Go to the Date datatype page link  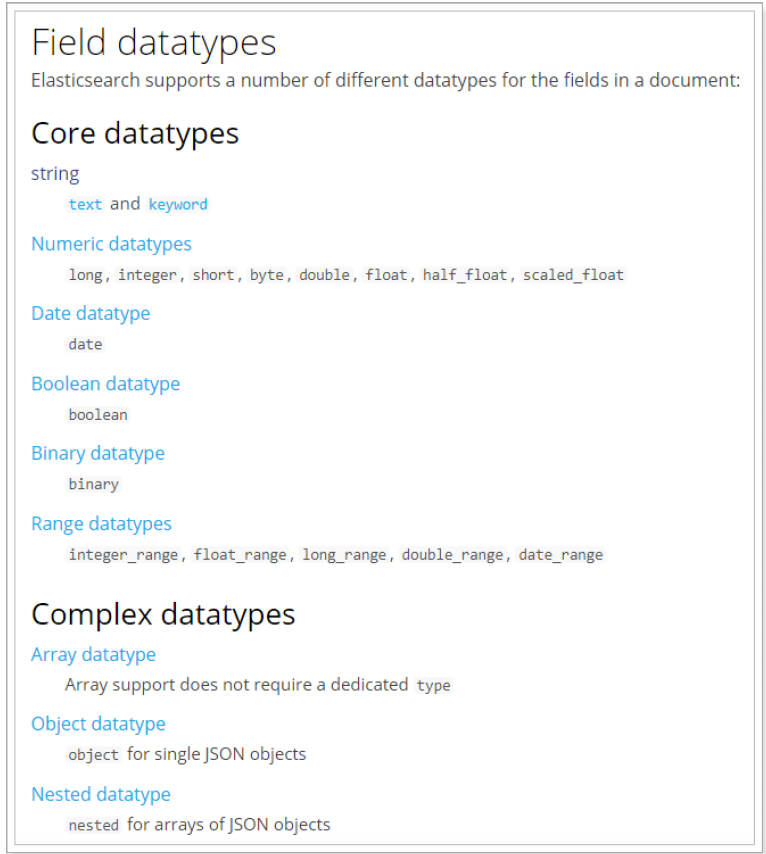(x=90, y=313)
